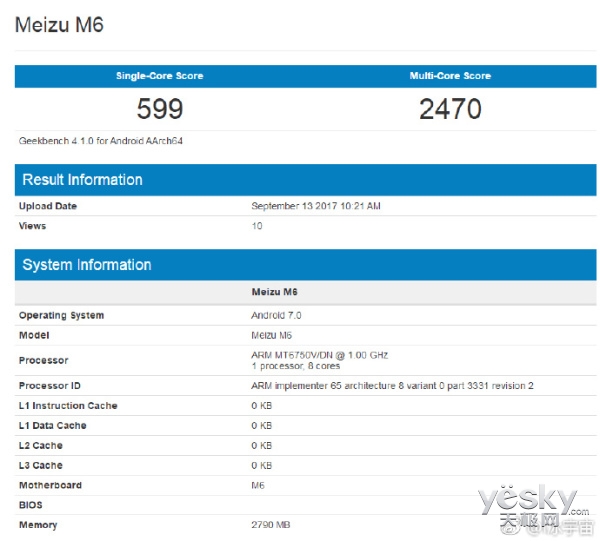Click the multi-core value 2470

450,109
